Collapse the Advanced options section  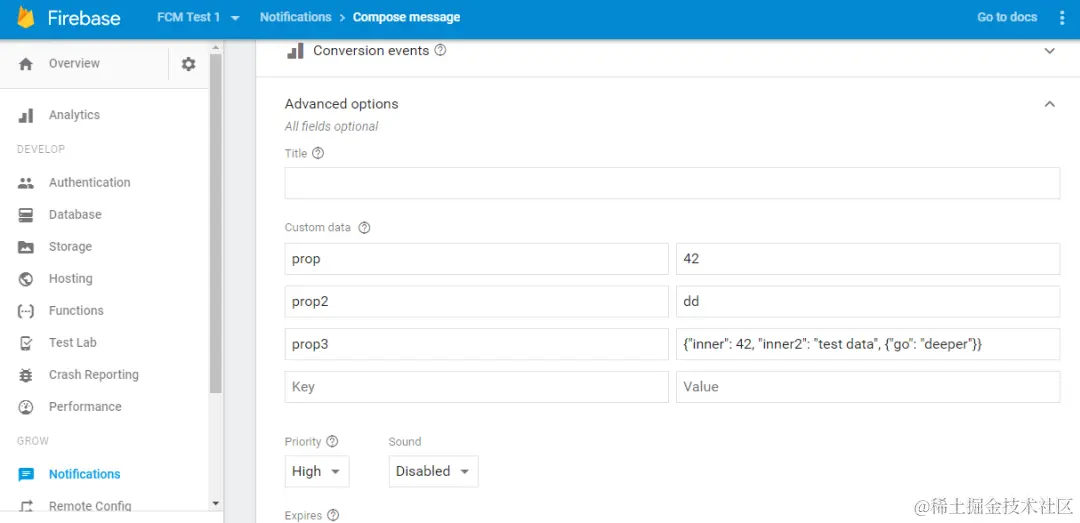(1050, 104)
